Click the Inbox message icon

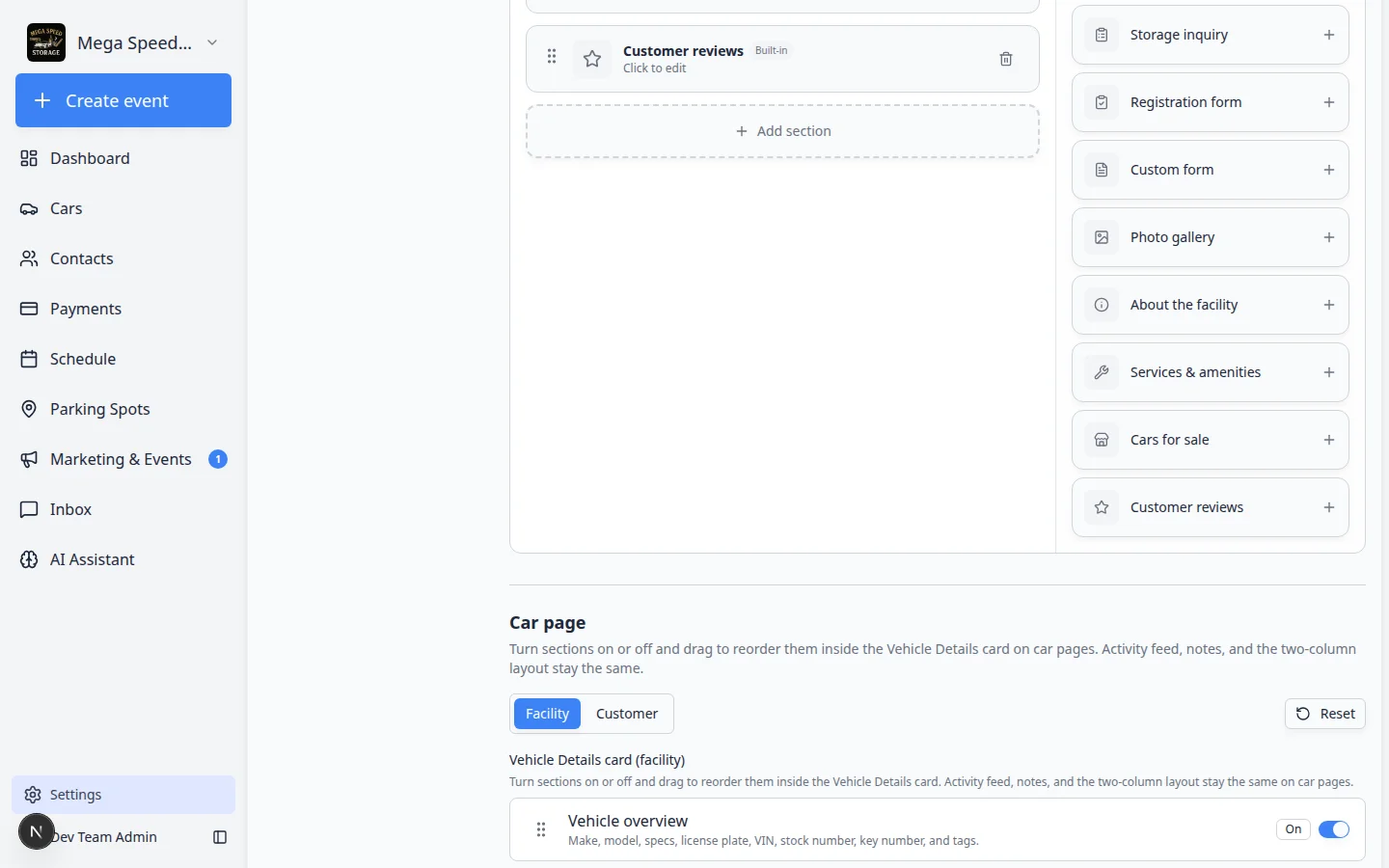tap(29, 509)
